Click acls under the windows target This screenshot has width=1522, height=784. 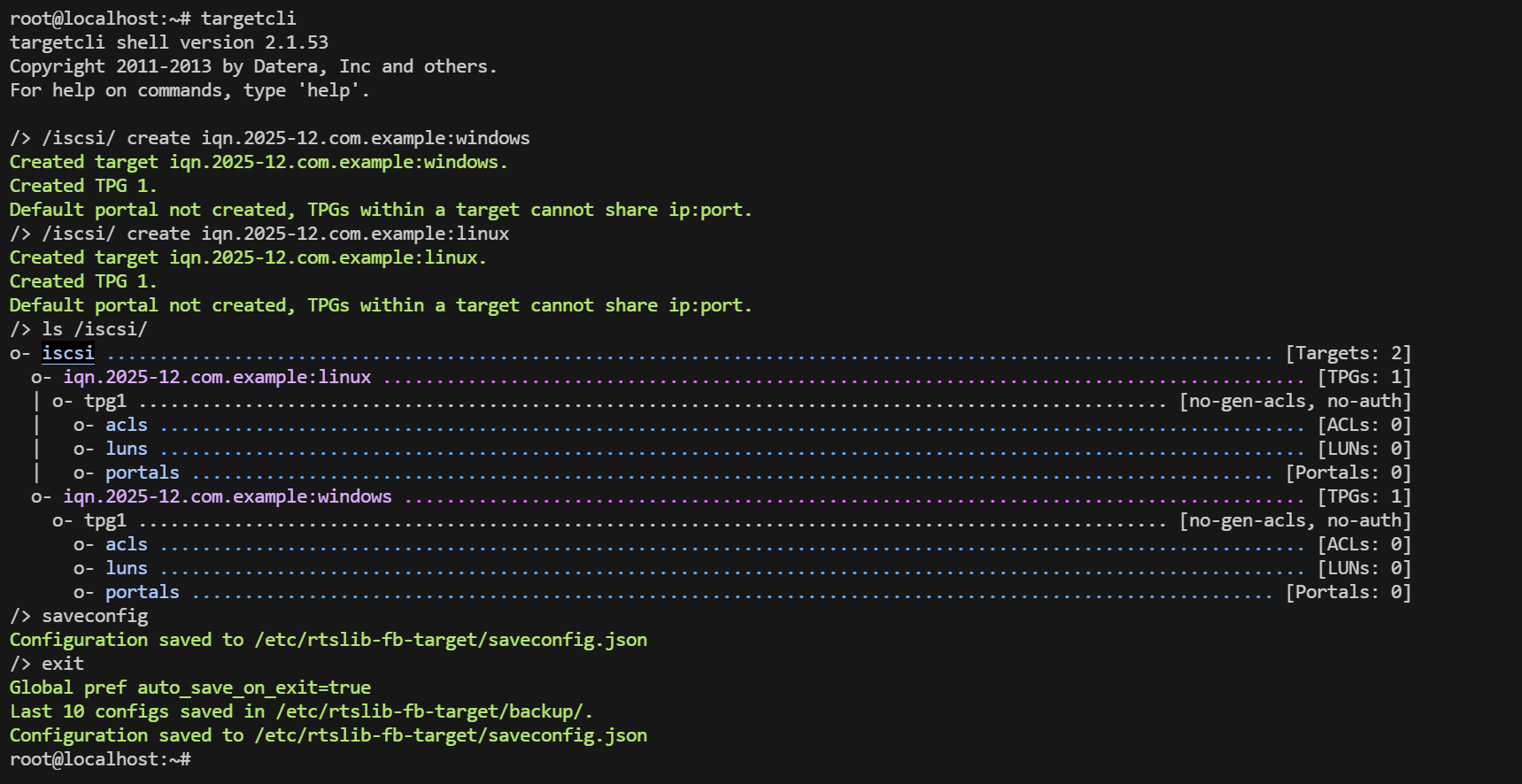(127, 544)
